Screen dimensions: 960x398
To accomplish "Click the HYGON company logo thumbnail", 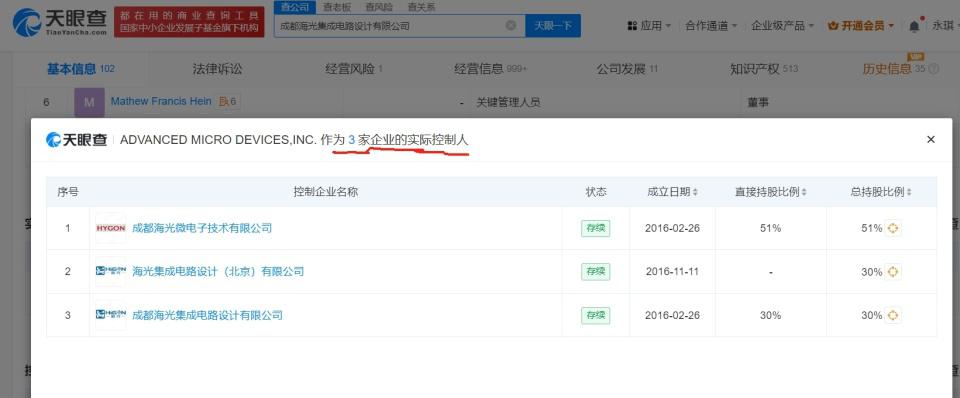I will tap(111, 228).
